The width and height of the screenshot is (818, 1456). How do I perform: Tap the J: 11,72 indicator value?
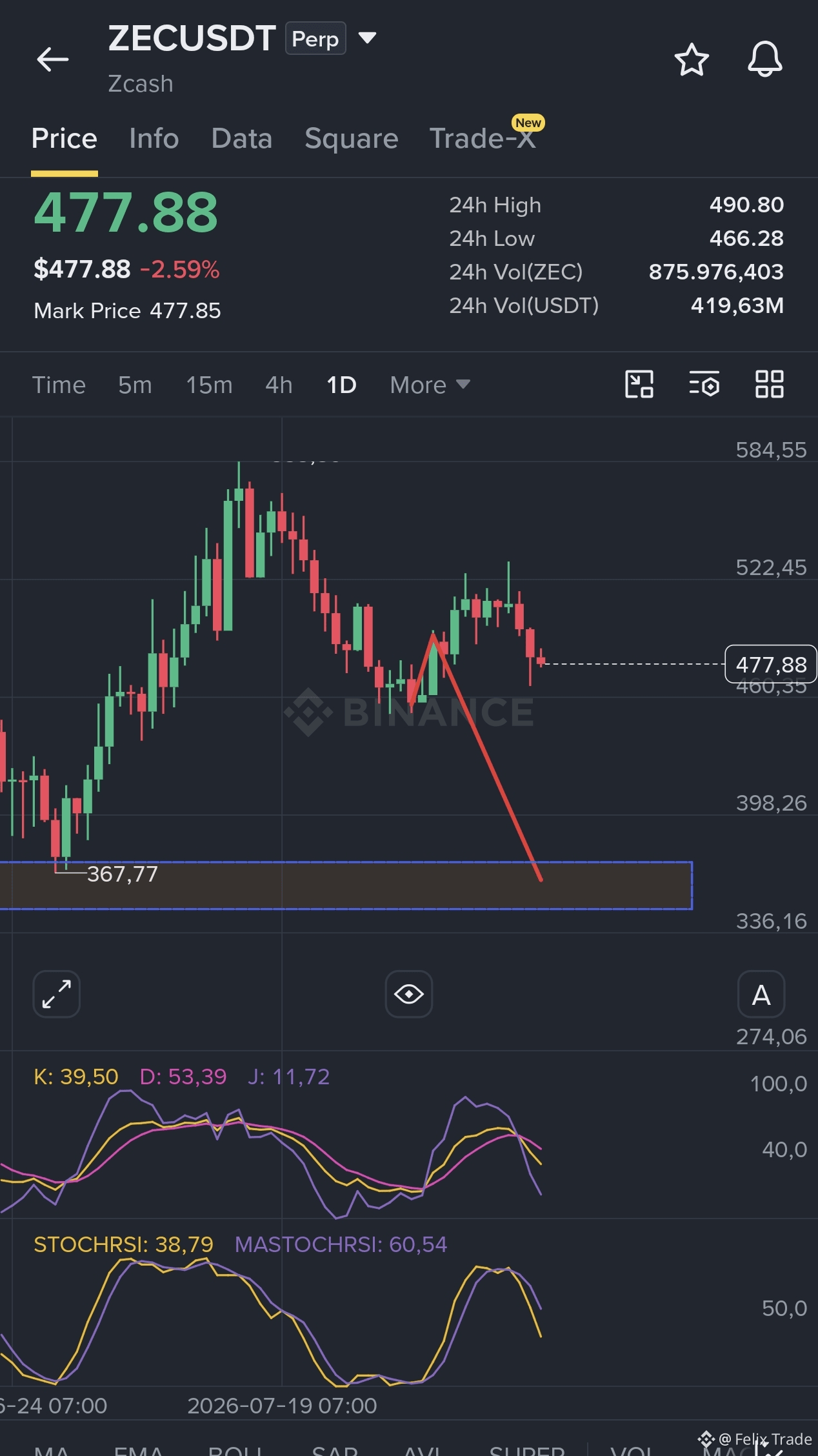pos(288,1077)
